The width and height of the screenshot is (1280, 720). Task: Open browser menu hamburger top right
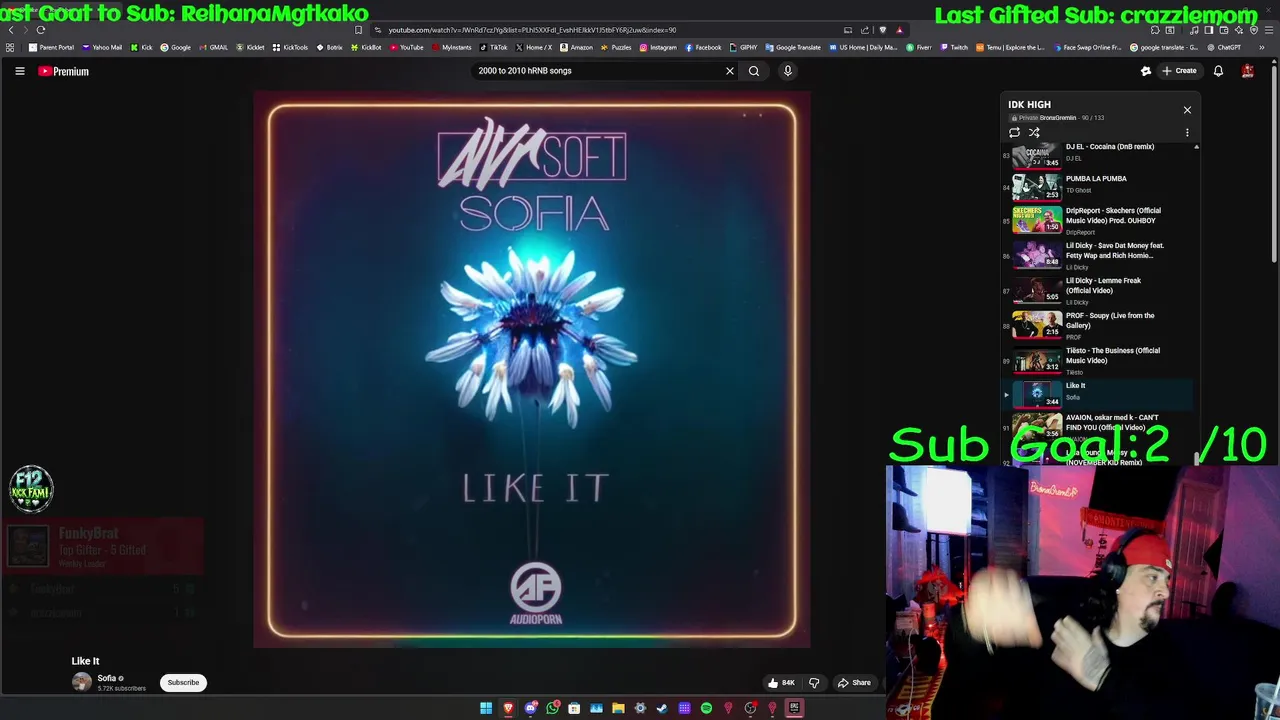click(1269, 30)
